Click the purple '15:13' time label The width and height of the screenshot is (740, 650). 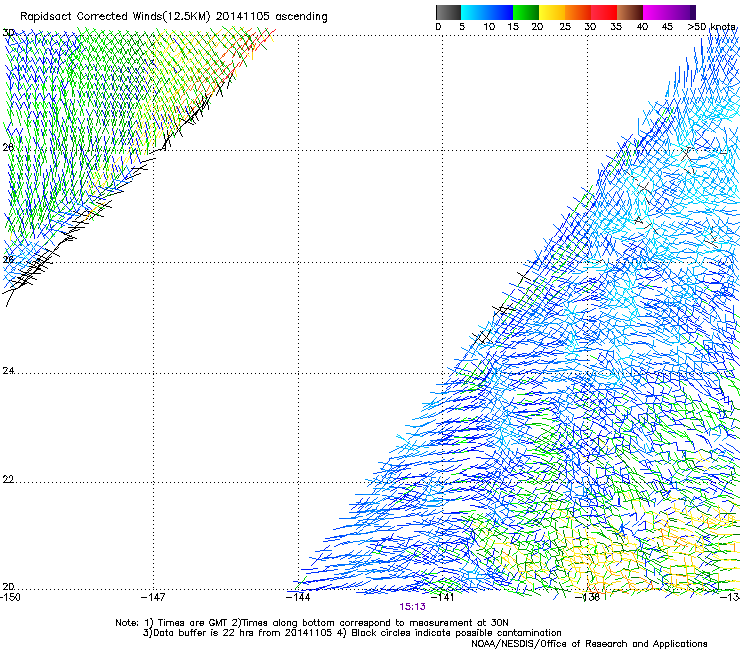click(412, 607)
